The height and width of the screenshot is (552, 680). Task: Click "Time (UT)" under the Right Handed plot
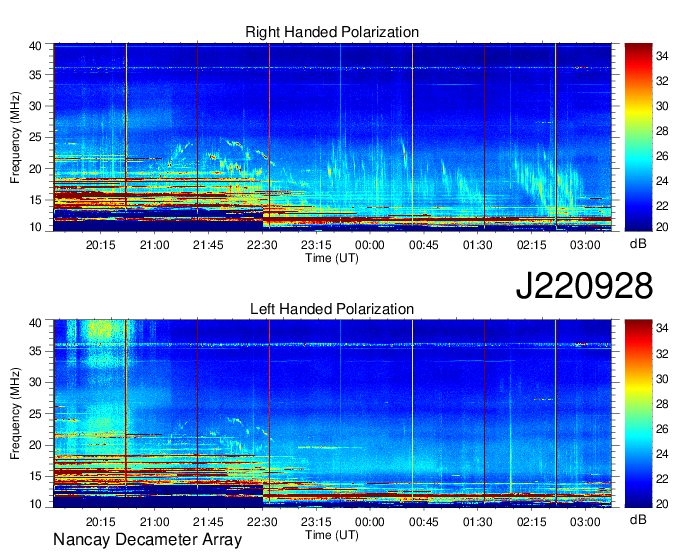click(x=332, y=258)
